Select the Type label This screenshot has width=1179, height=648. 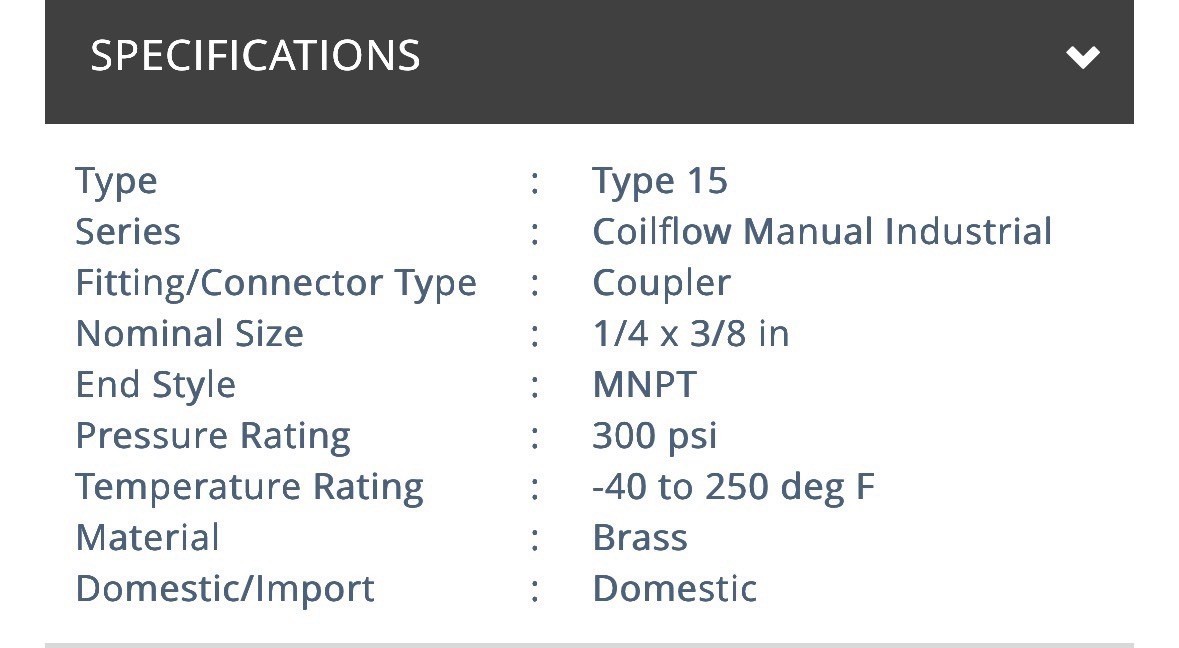coord(116,182)
